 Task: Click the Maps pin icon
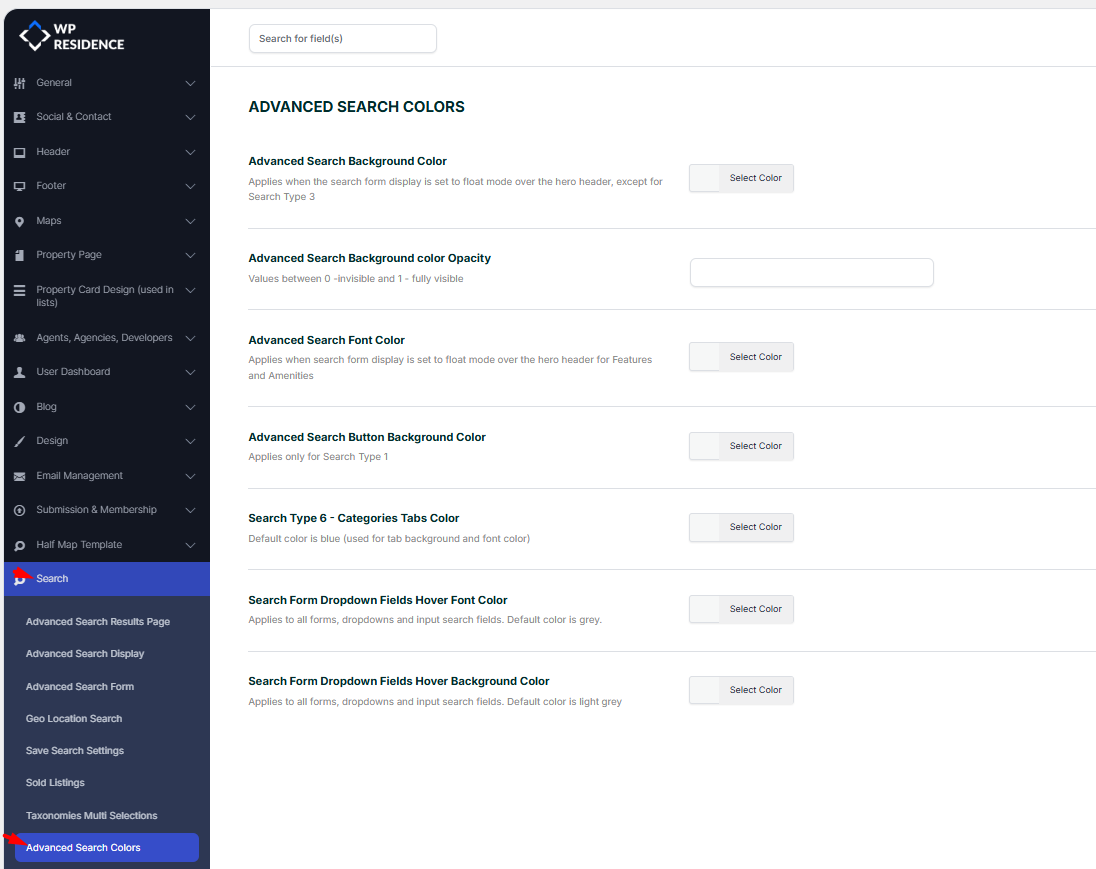19,221
